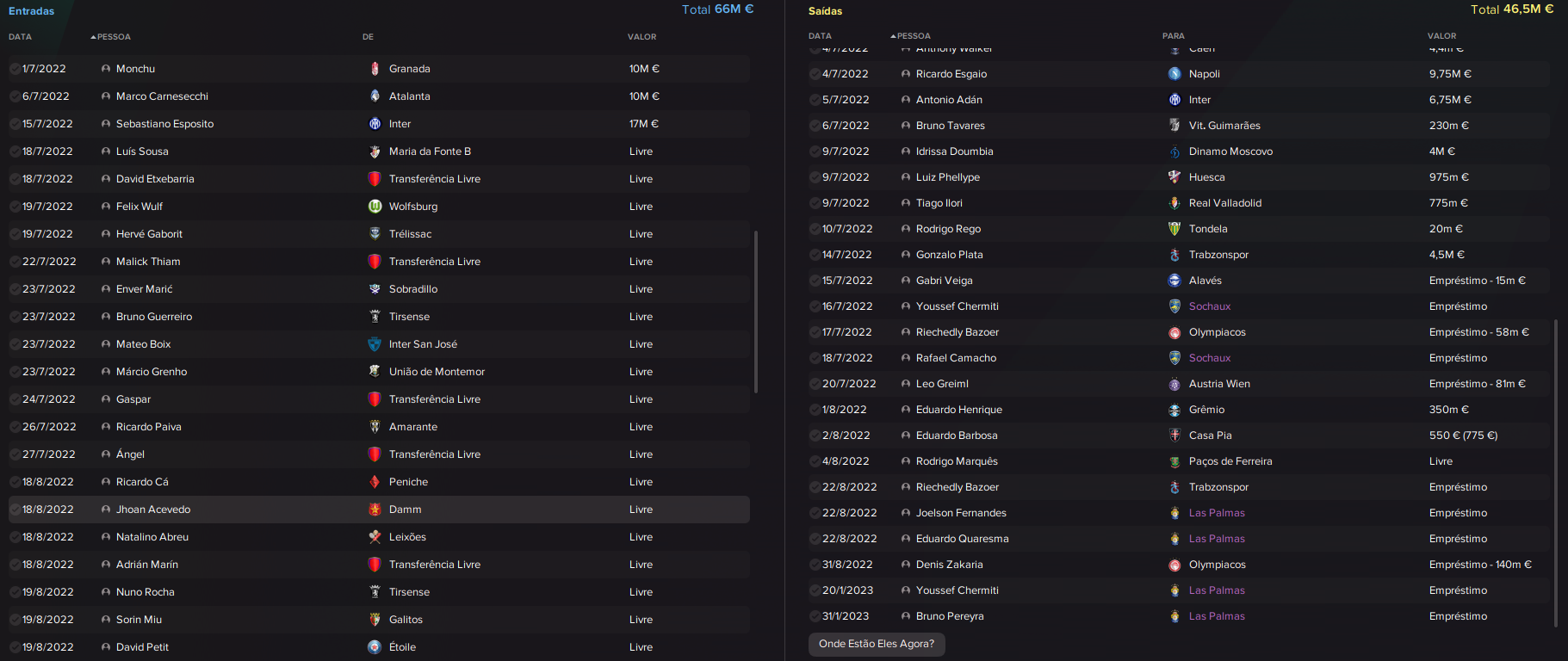Click the Alavés club badge
The width and height of the screenshot is (1568, 661).
(1174, 281)
